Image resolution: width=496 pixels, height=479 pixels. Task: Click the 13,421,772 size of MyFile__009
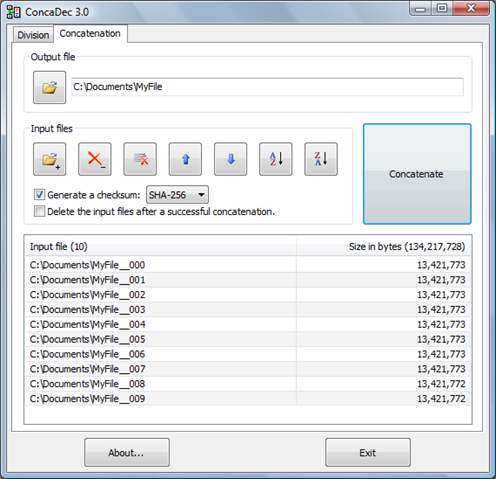(441, 399)
